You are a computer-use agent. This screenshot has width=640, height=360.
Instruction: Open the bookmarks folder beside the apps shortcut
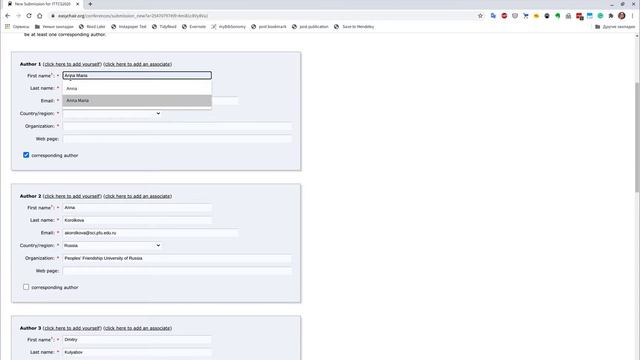coord(54,27)
